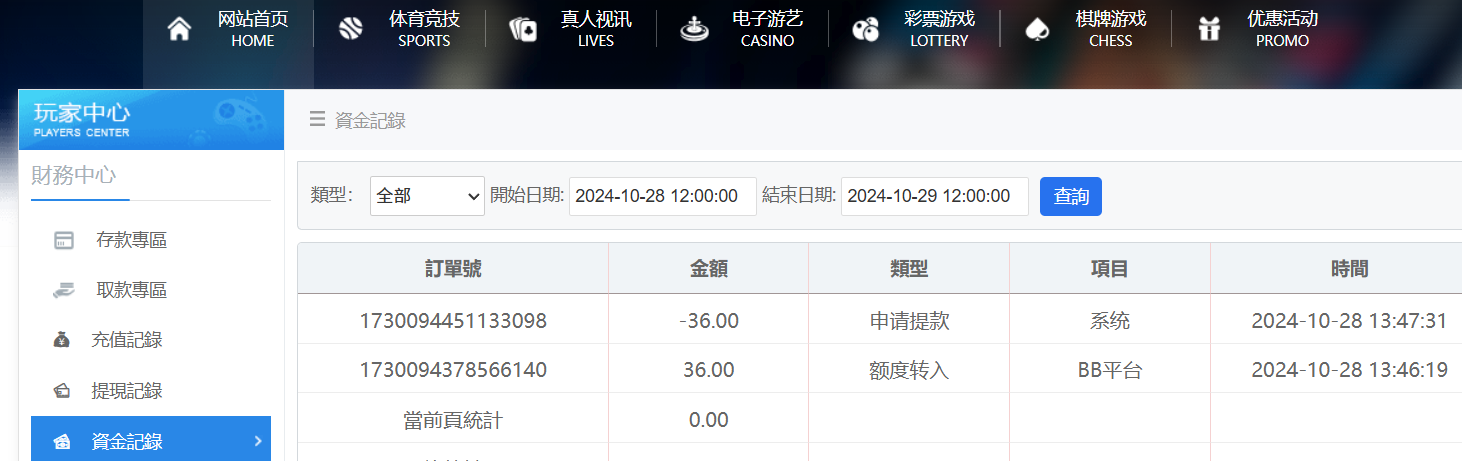1462x461 pixels.
Task: Expand the 資金記錄 sidebar chevron
Action: point(257,441)
